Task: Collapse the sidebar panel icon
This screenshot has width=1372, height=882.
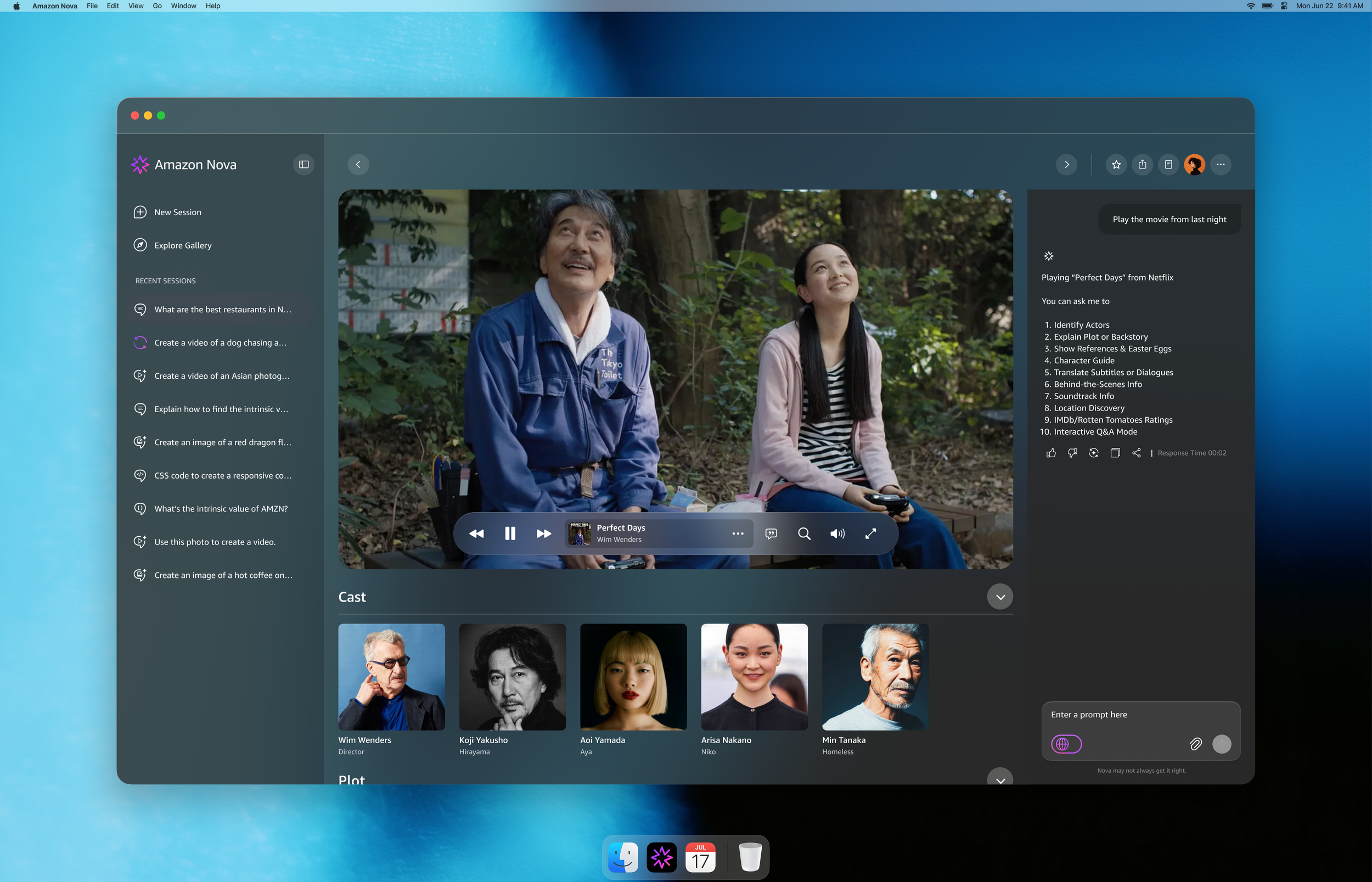Action: [303, 164]
